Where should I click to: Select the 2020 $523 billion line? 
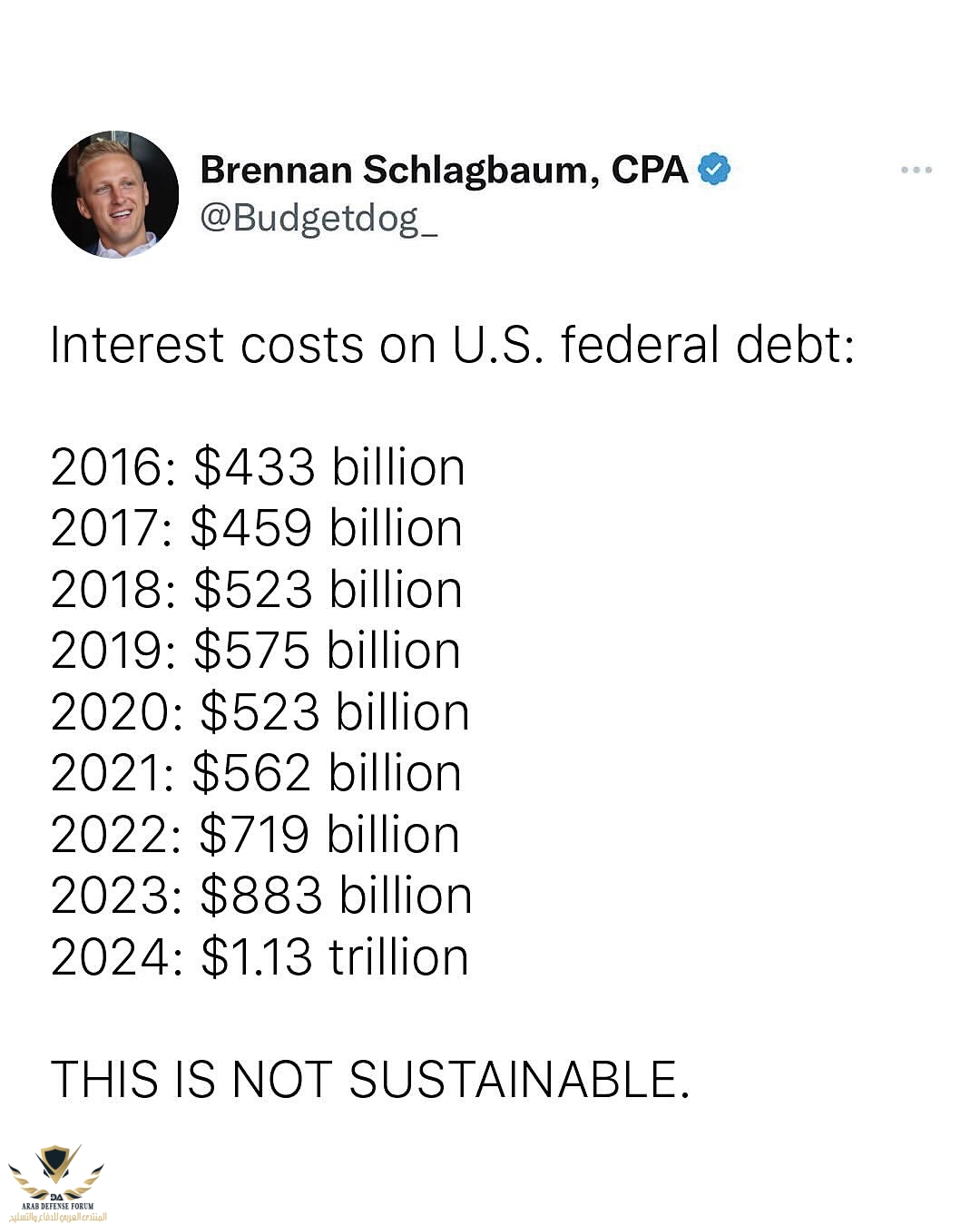[x=260, y=712]
